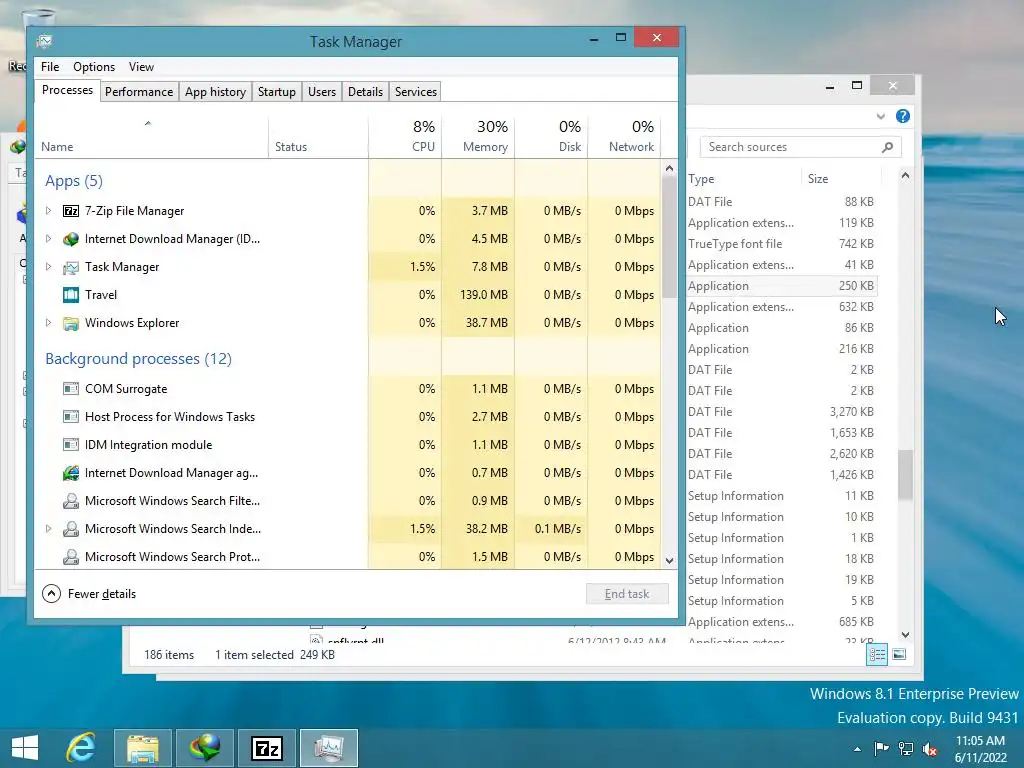Click the 7-Zip File Manager process icon
The height and width of the screenshot is (768, 1024).
[x=71, y=211]
